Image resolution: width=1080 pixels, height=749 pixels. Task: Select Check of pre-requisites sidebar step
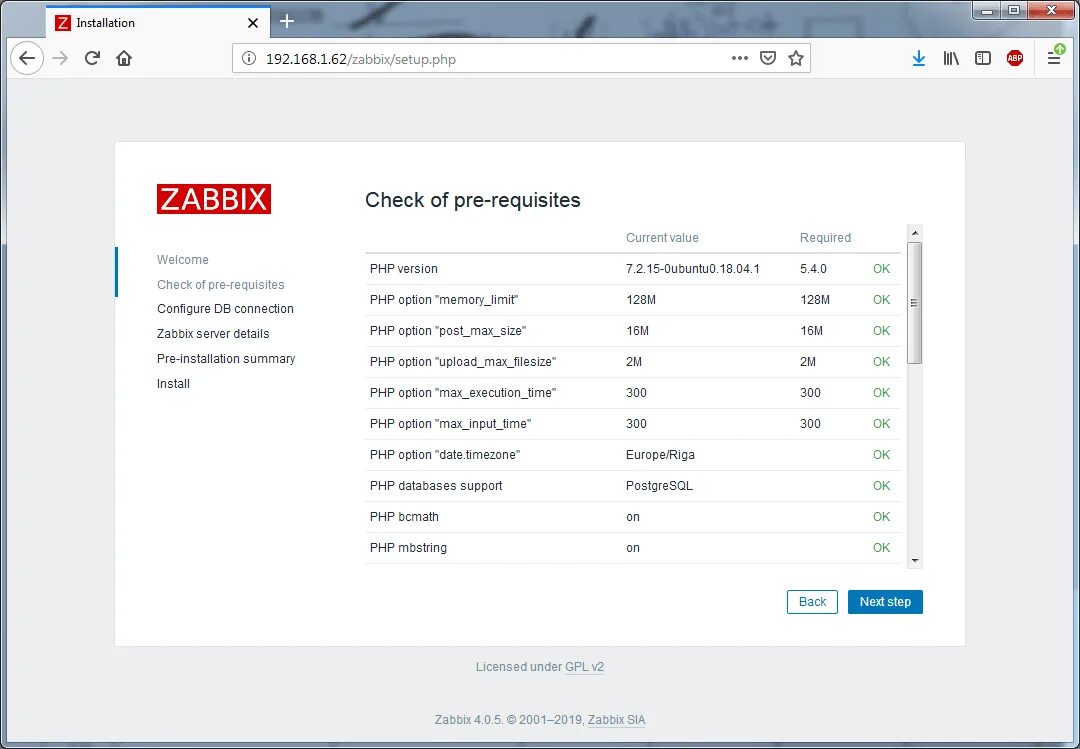pos(220,285)
